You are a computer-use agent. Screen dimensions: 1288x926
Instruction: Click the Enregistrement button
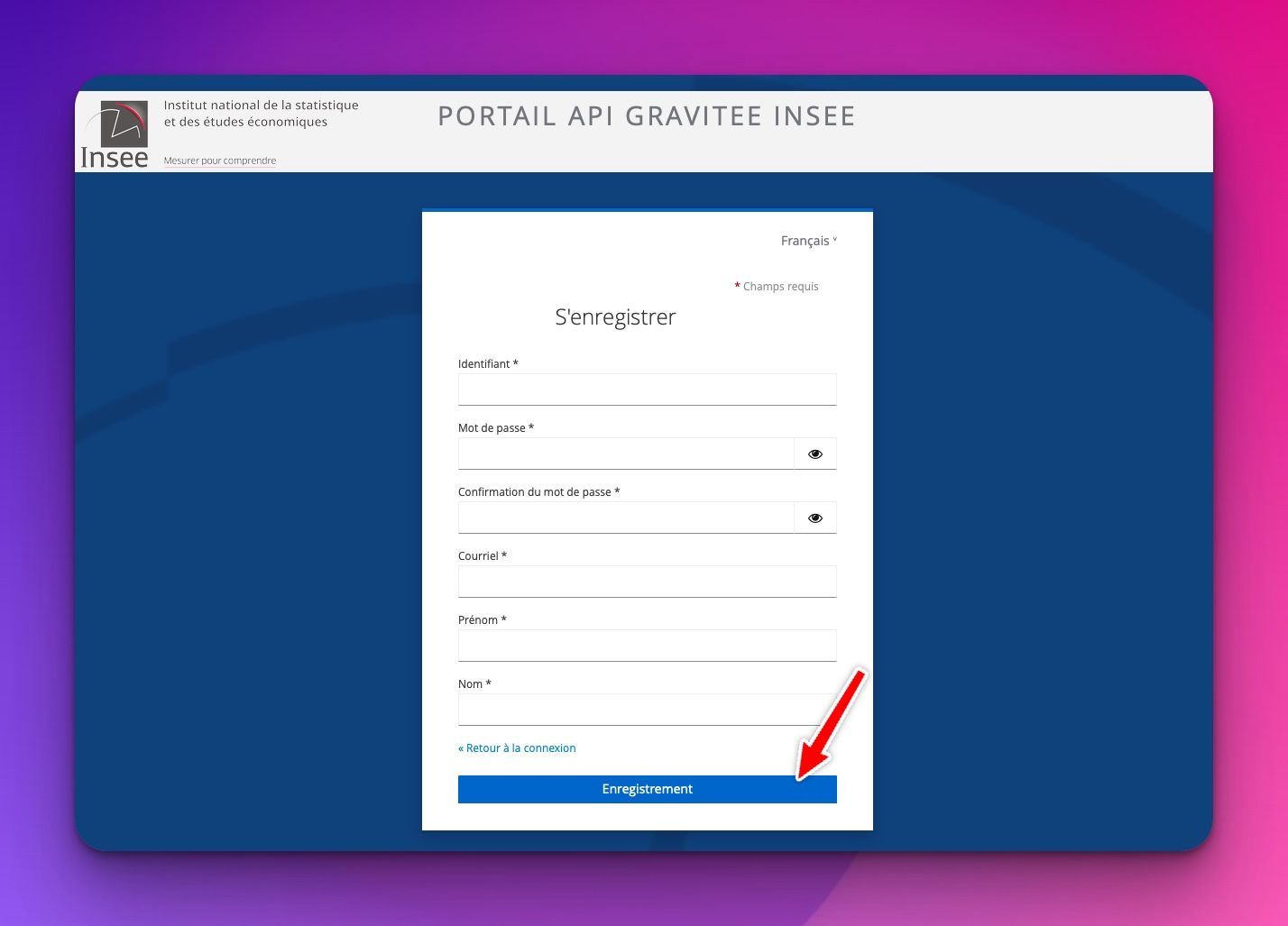click(648, 789)
